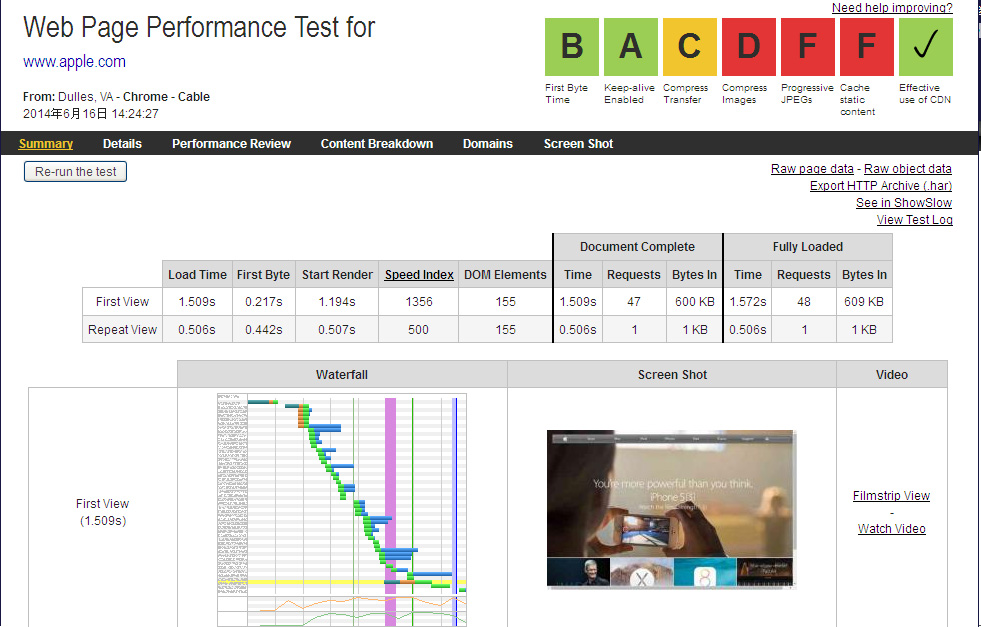Open the Raw object data link
981x627 pixels.
tap(908, 168)
